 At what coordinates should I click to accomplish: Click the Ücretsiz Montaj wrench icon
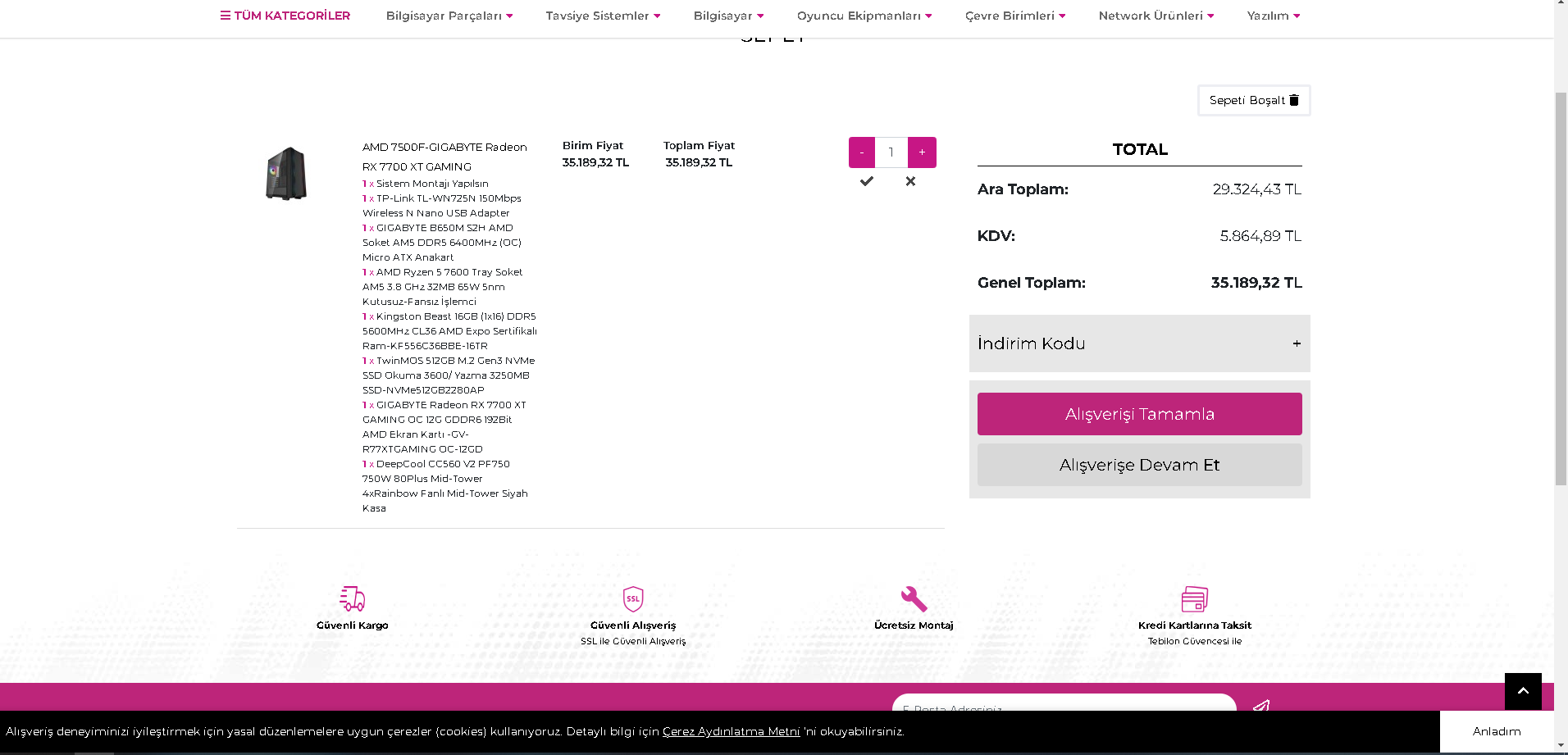click(x=914, y=599)
